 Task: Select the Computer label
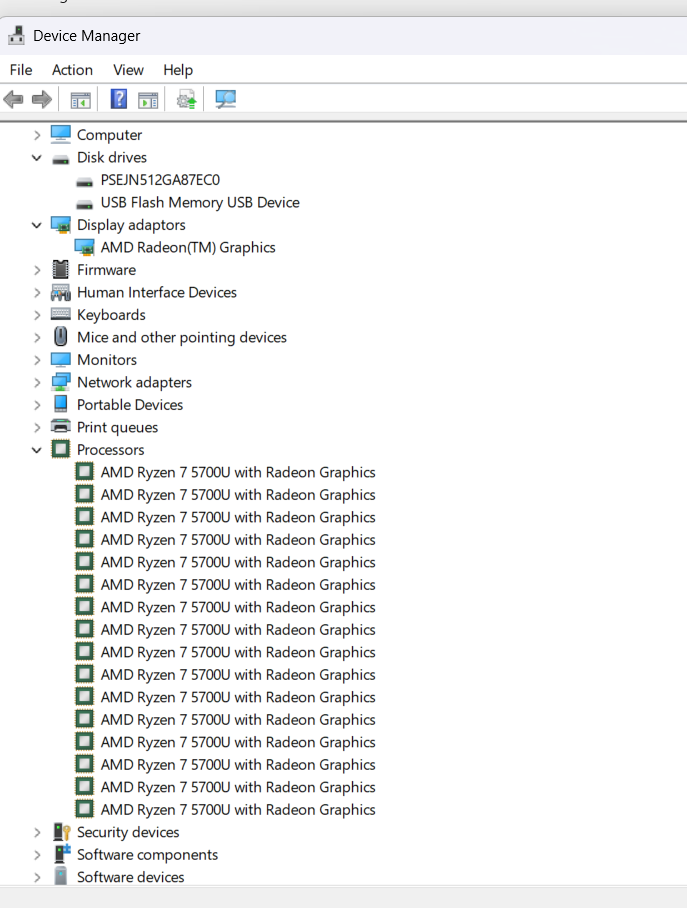[x=109, y=135]
